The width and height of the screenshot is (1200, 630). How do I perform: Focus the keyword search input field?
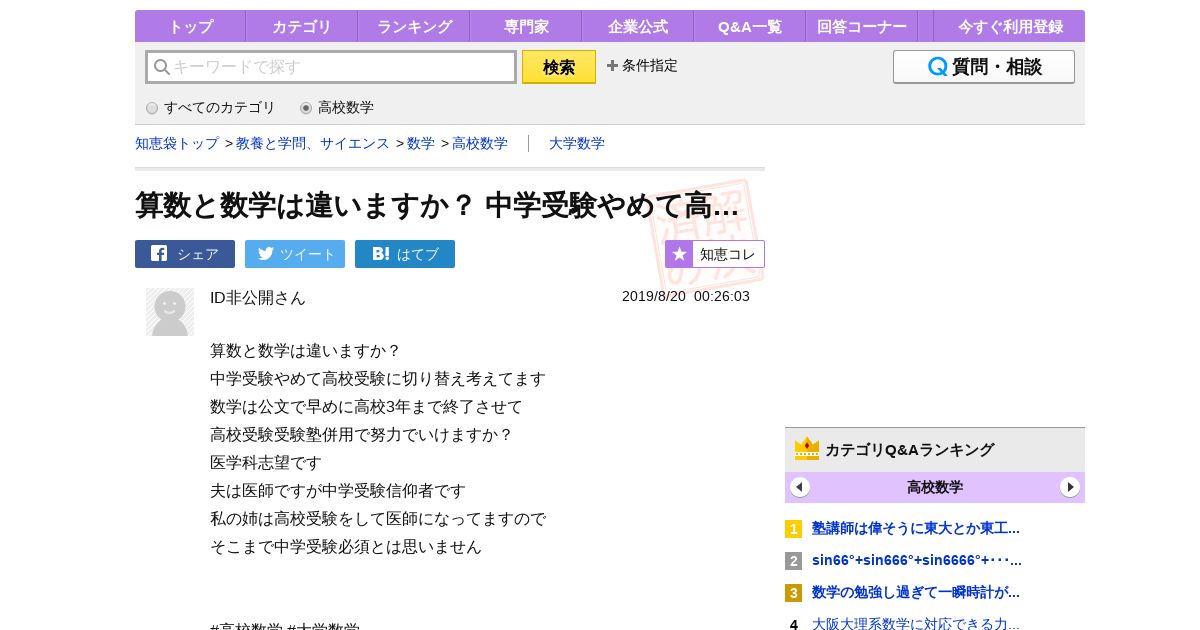pyautogui.click(x=331, y=67)
